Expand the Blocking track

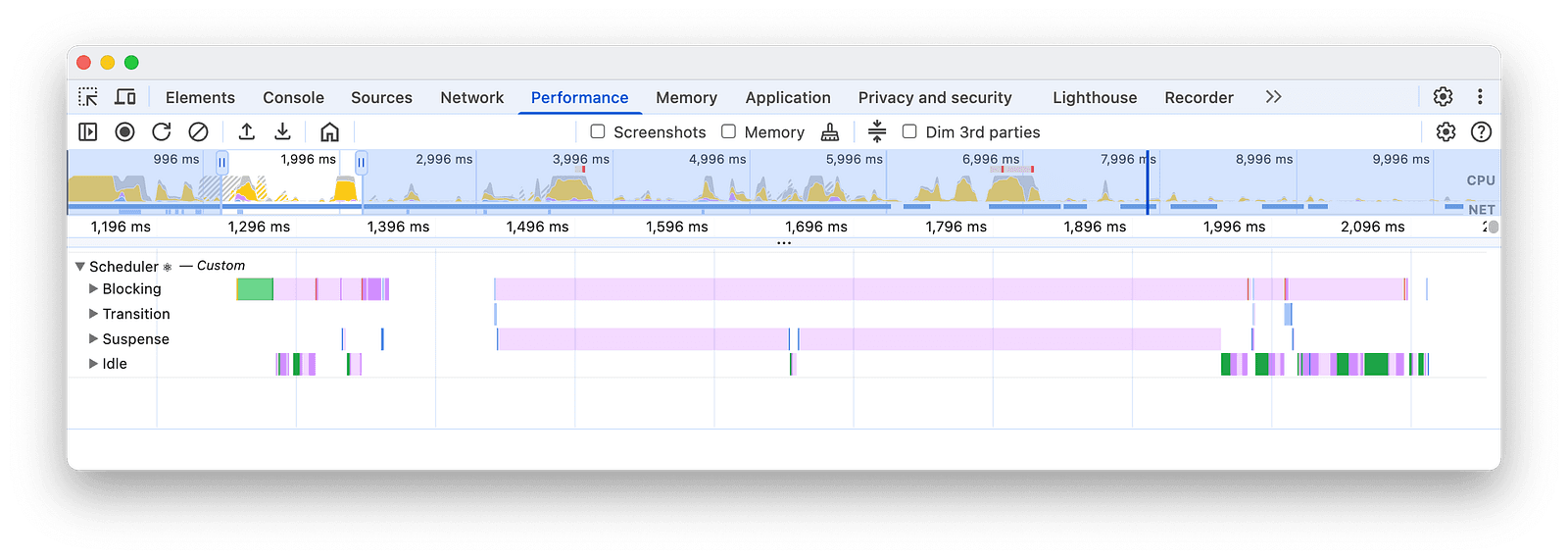coord(94,288)
